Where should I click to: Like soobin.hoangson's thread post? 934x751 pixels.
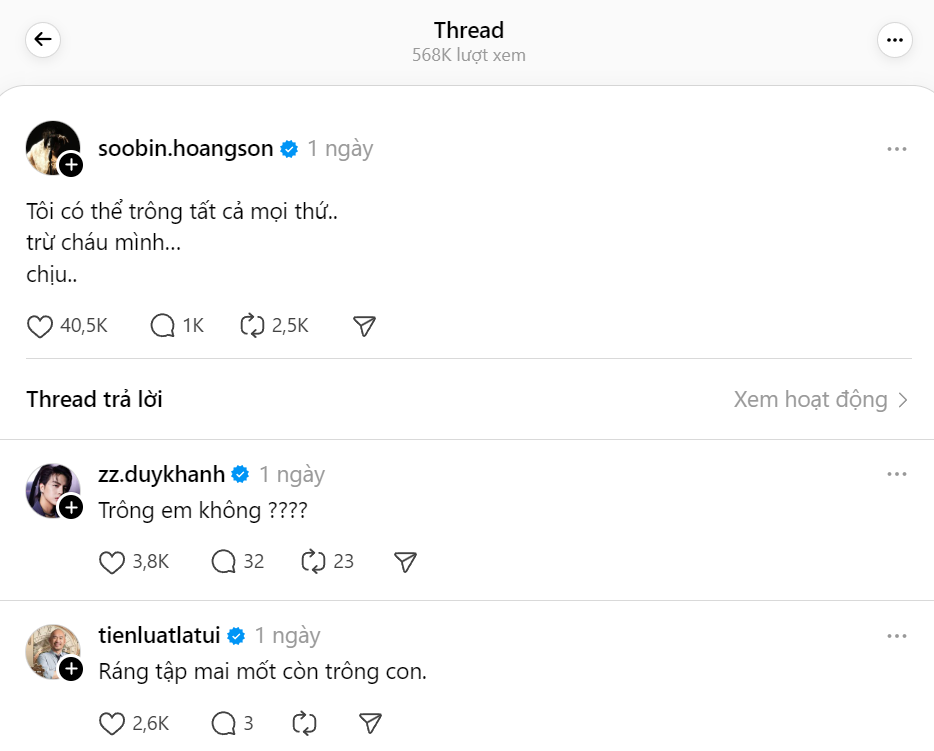tap(38, 325)
